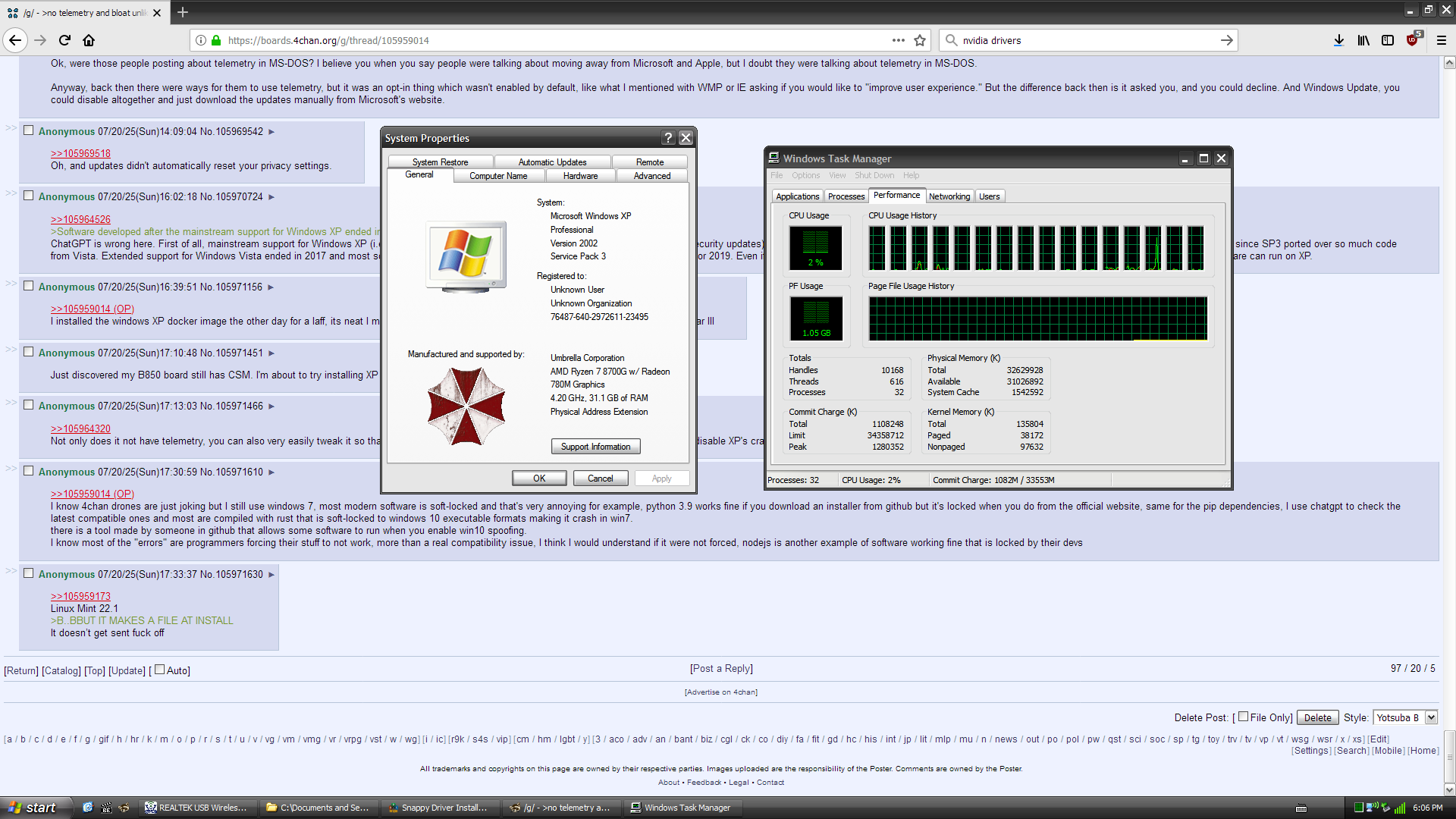The height and width of the screenshot is (819, 1456).
Task: Submit search with the go arrow
Action: [x=1226, y=40]
